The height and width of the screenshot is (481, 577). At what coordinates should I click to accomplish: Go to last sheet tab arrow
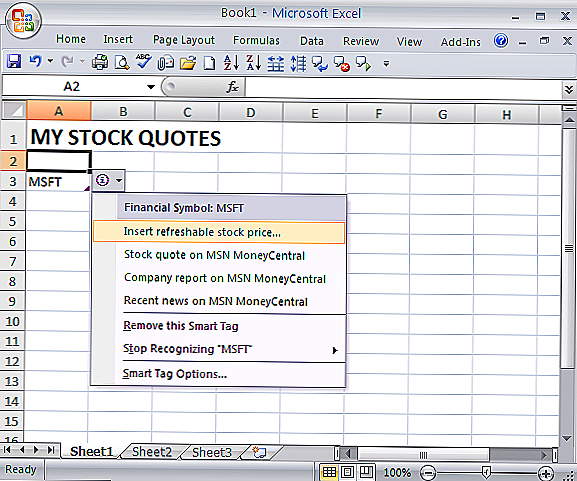click(51, 449)
